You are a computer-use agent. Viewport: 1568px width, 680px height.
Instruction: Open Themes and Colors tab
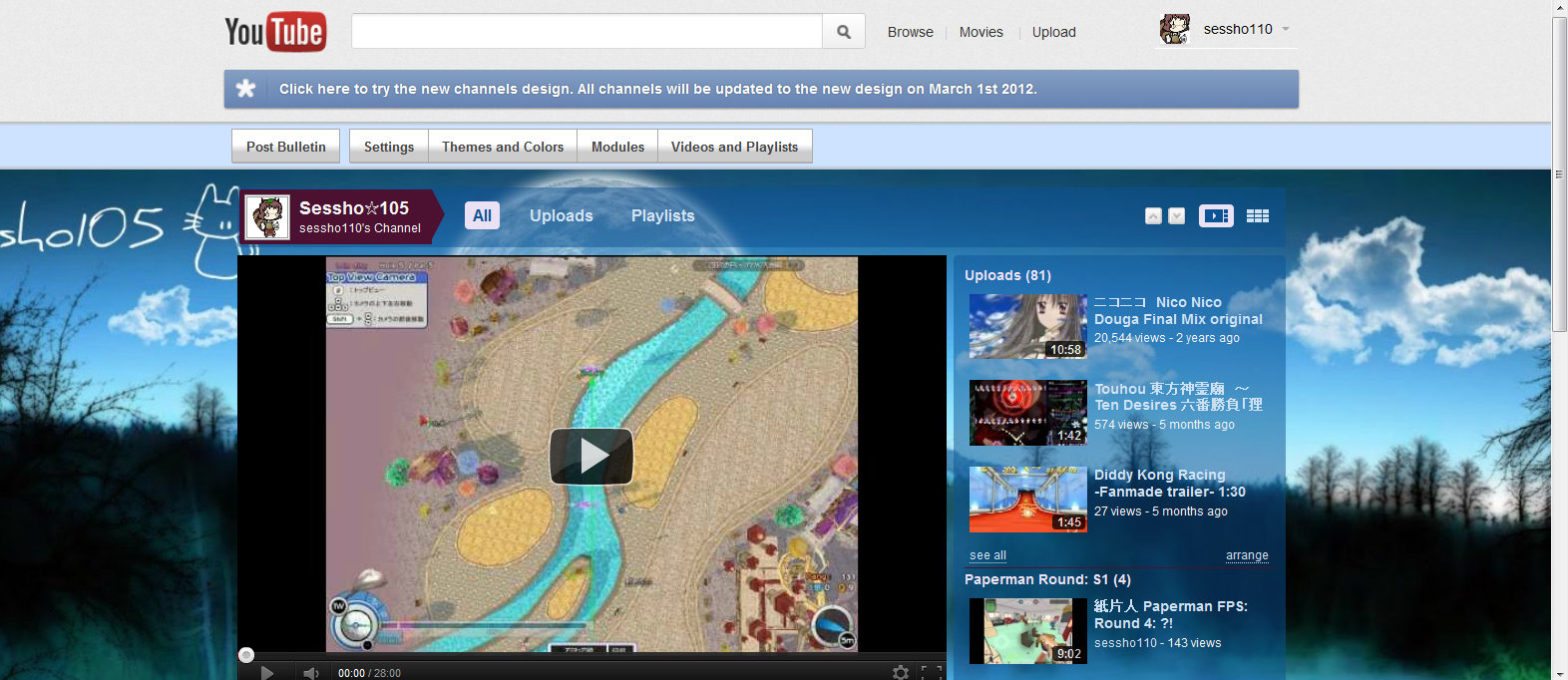(503, 147)
